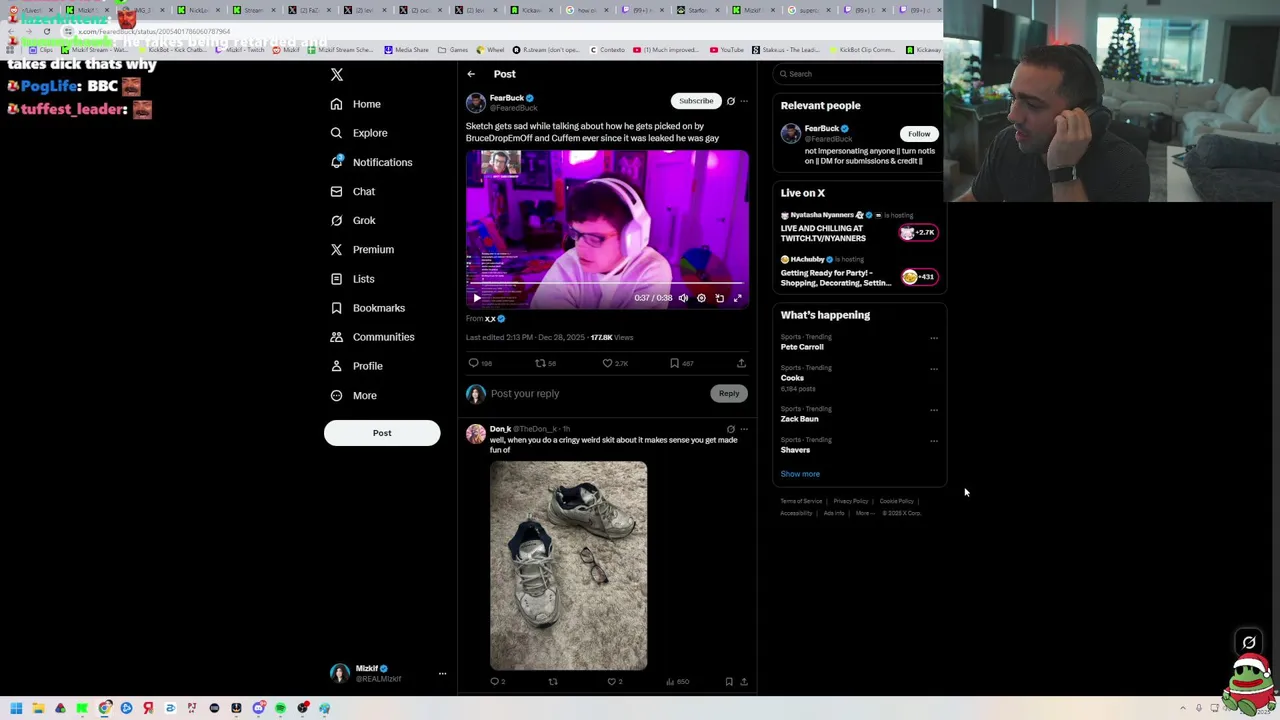Click the X logo in sidebar
Viewport: 1280px width, 720px height.
click(x=337, y=75)
